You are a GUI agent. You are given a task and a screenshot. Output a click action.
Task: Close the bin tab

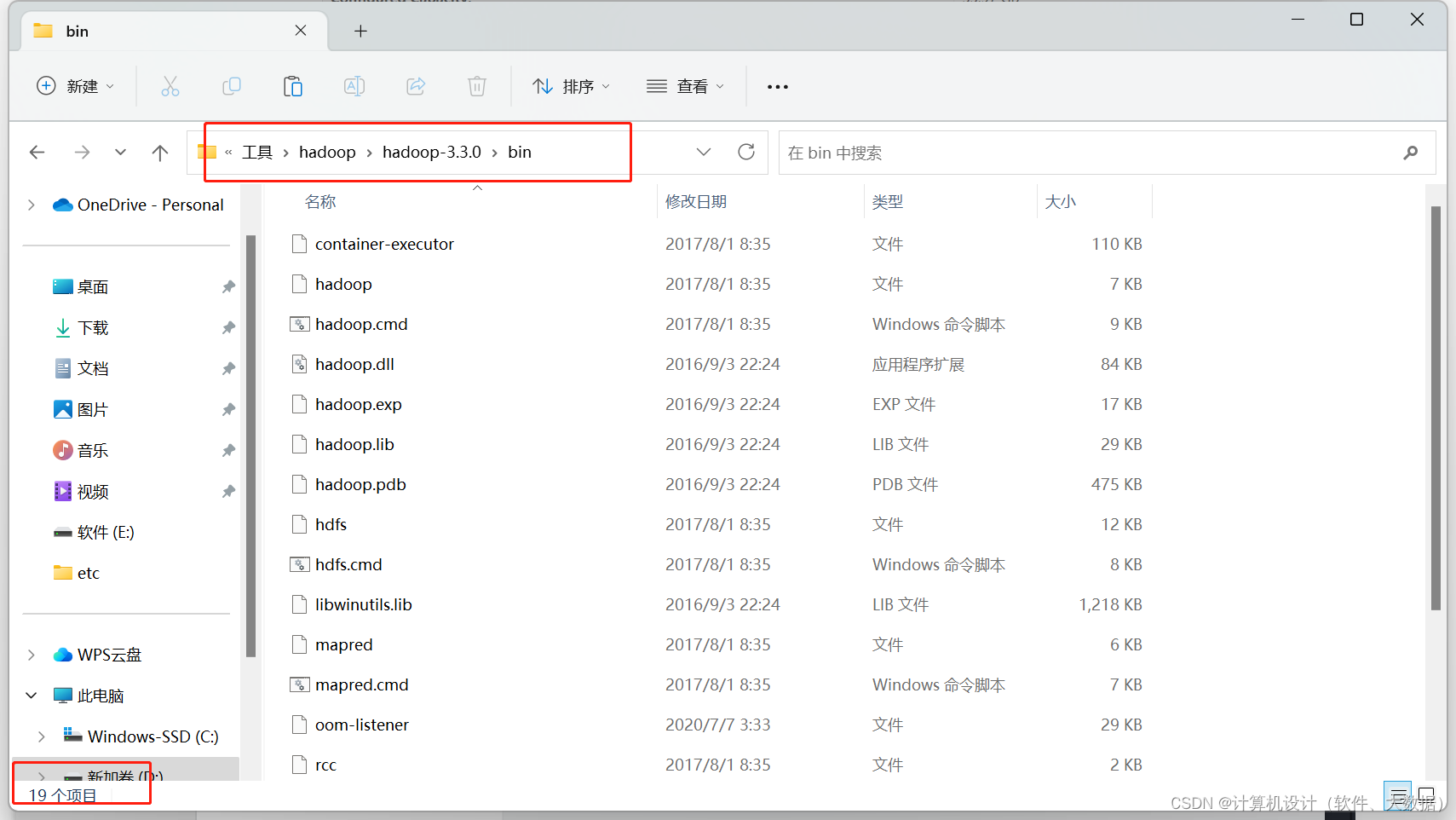(301, 31)
